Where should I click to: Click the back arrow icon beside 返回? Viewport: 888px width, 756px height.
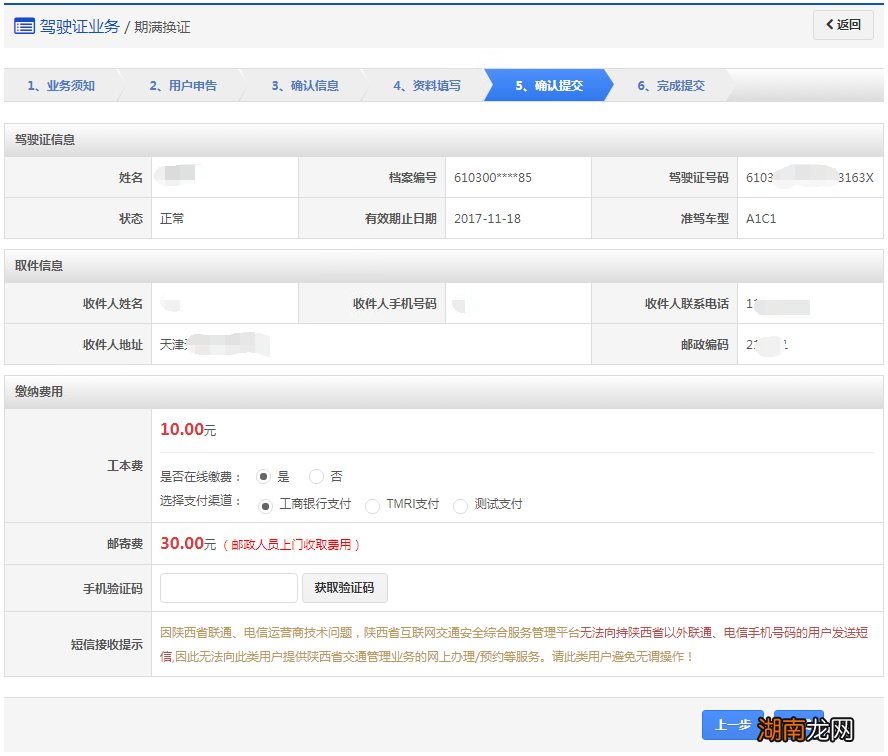[x=829, y=25]
